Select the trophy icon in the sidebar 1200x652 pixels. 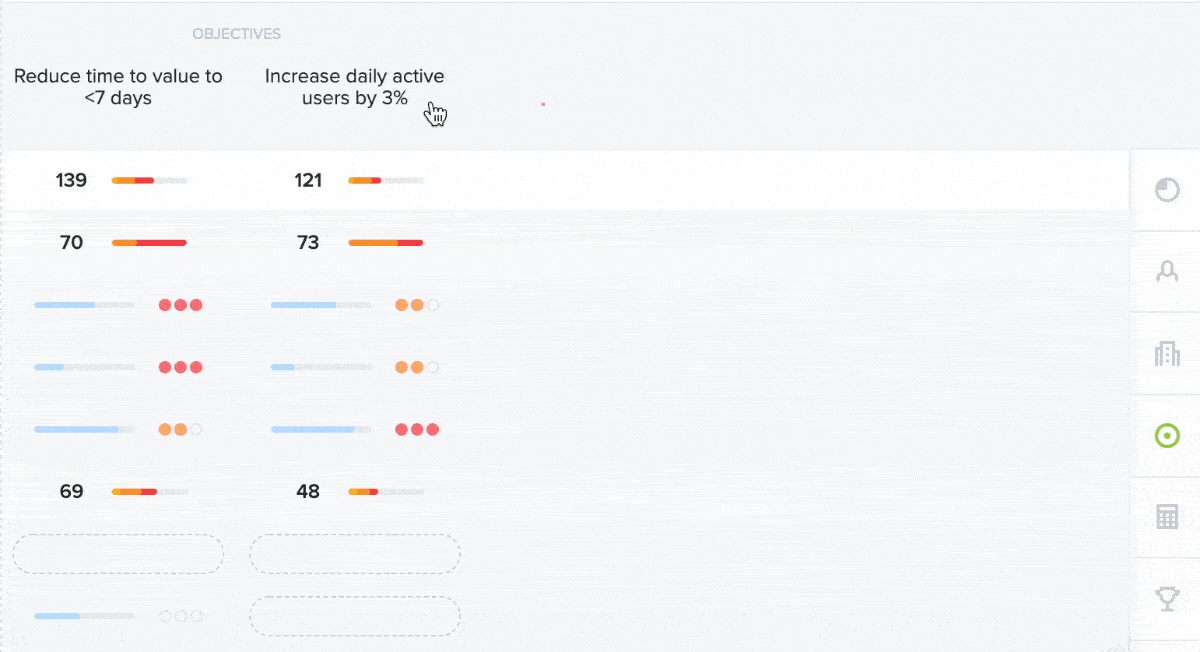1167,599
